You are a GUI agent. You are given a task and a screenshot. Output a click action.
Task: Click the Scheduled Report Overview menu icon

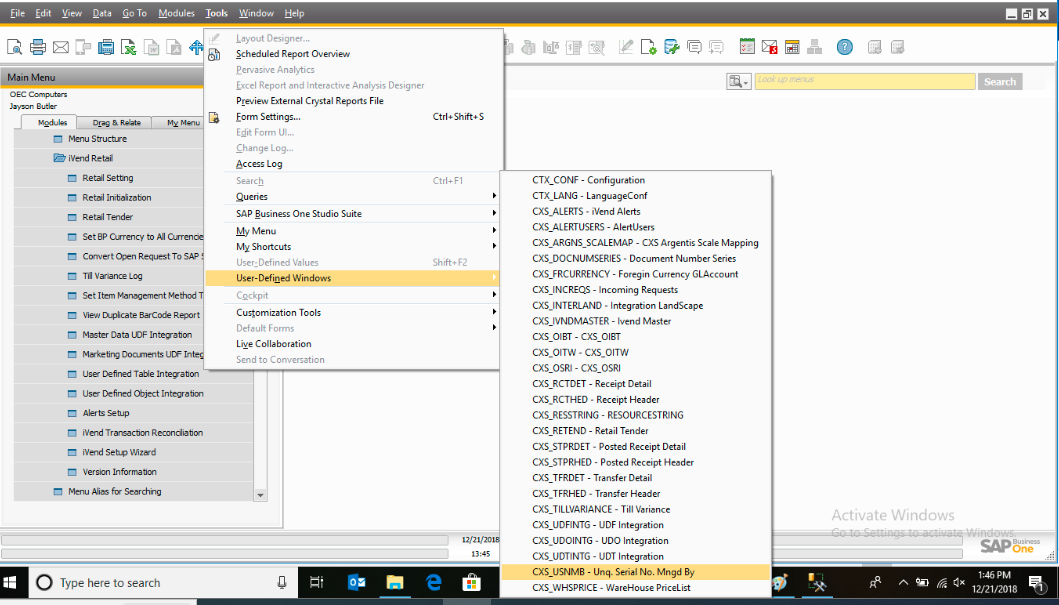214,54
